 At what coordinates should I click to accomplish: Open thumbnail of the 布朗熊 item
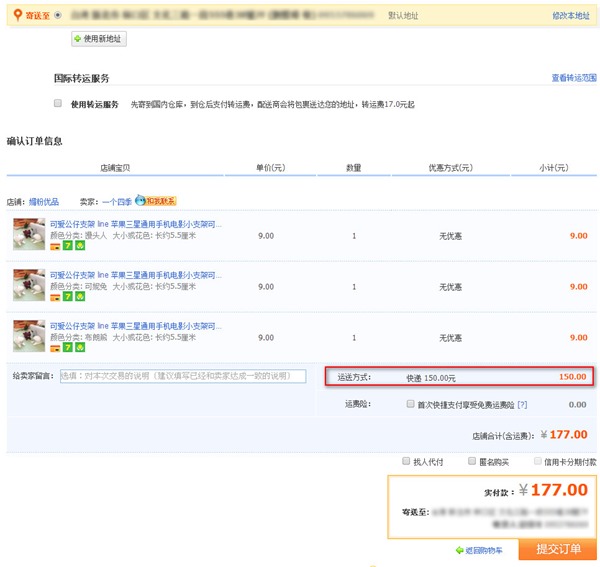click(29, 336)
